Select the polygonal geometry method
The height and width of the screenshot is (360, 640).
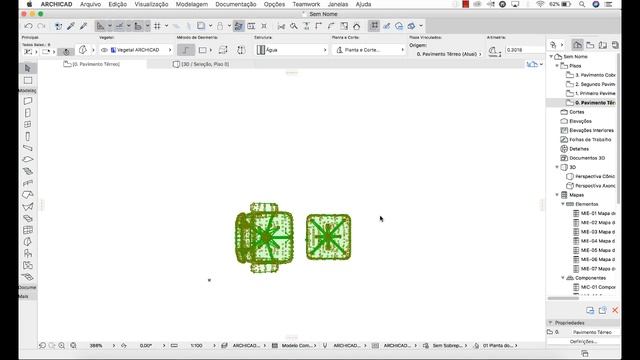pos(186,50)
